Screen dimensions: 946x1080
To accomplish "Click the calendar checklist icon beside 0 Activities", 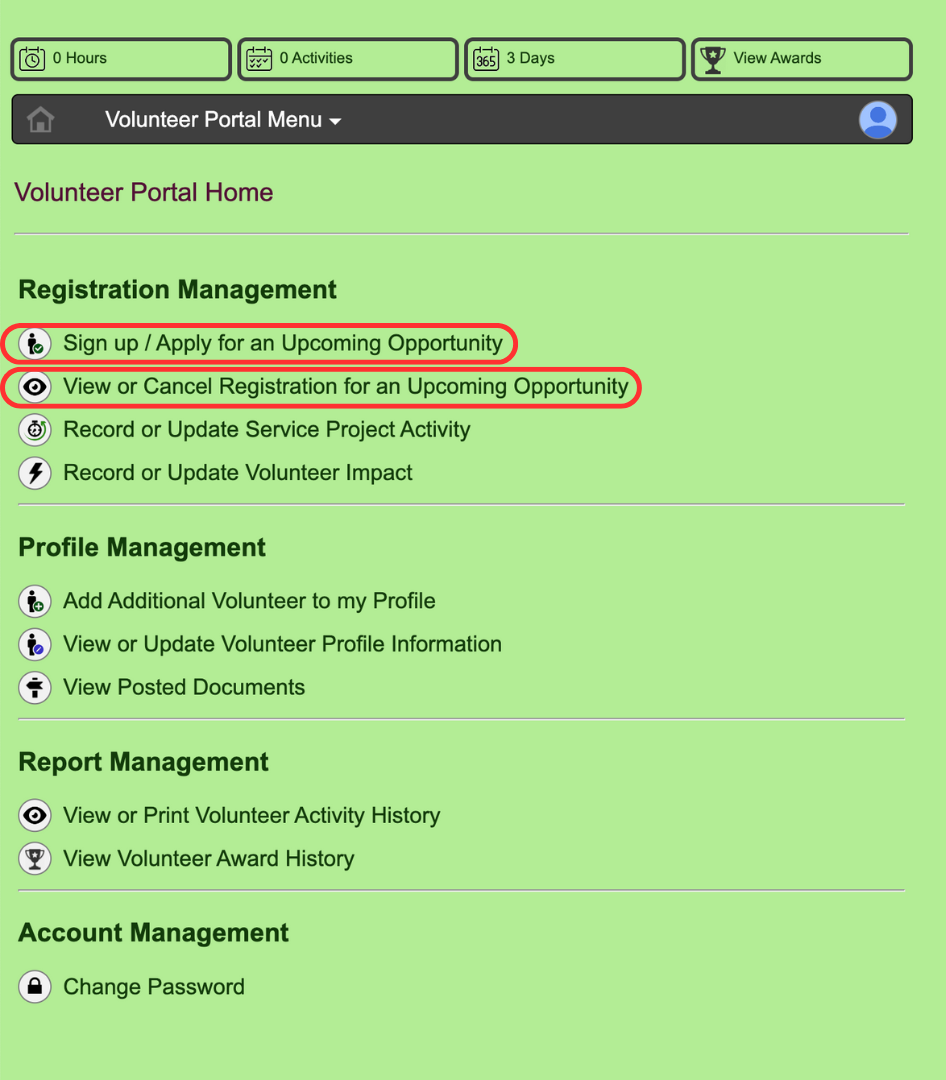I will tap(259, 59).
